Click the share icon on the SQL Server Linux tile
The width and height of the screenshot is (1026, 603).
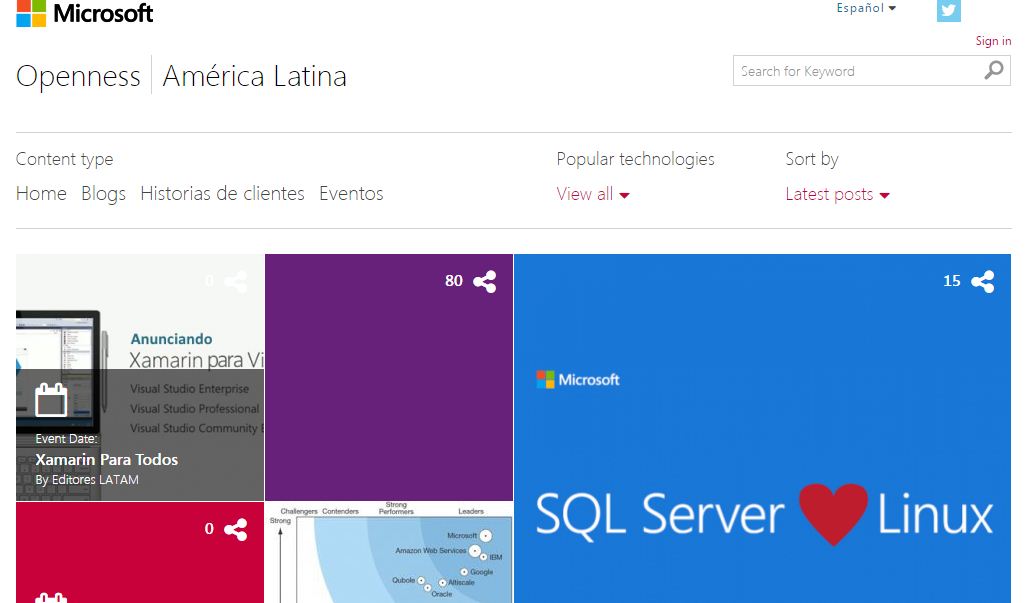pos(983,281)
